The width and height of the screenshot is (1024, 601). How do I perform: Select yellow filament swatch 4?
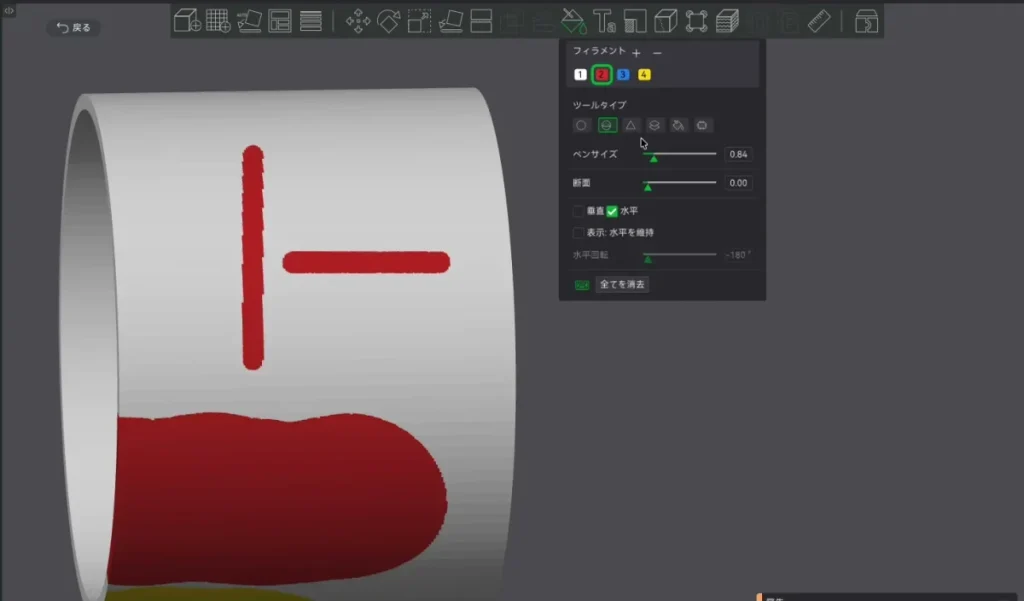[644, 74]
